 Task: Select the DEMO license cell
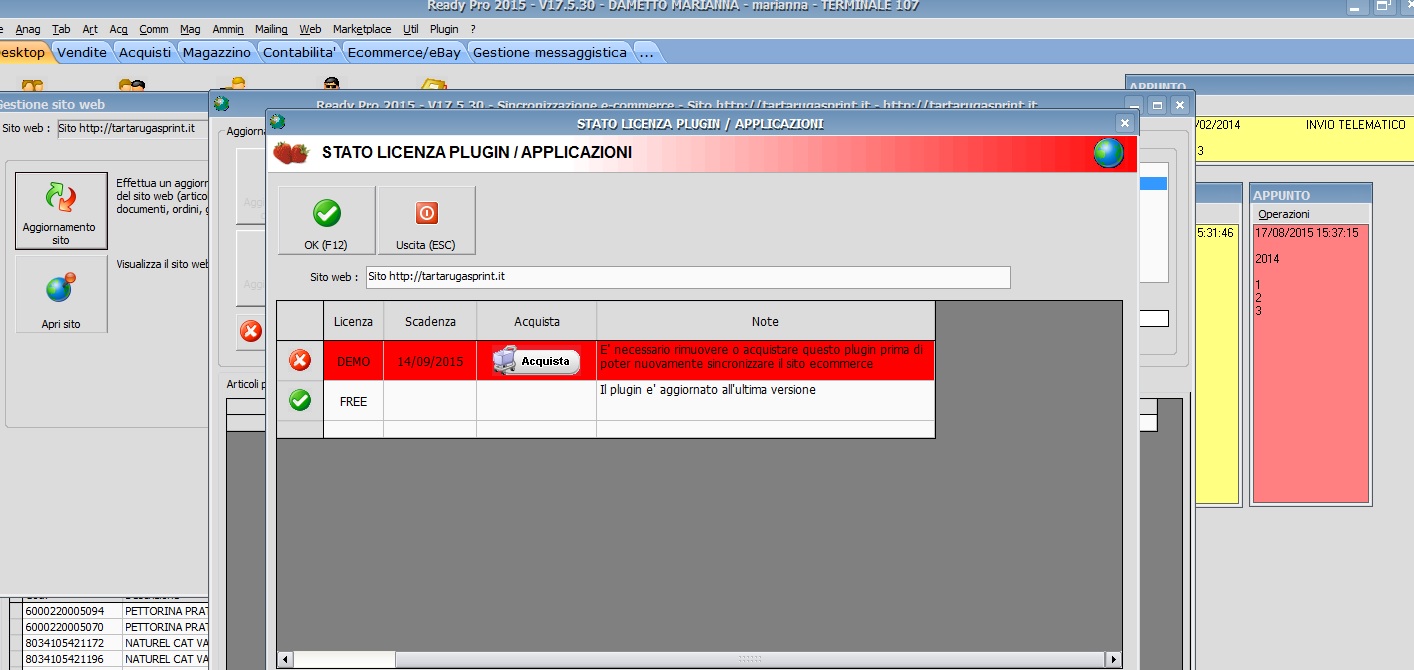[x=353, y=361]
